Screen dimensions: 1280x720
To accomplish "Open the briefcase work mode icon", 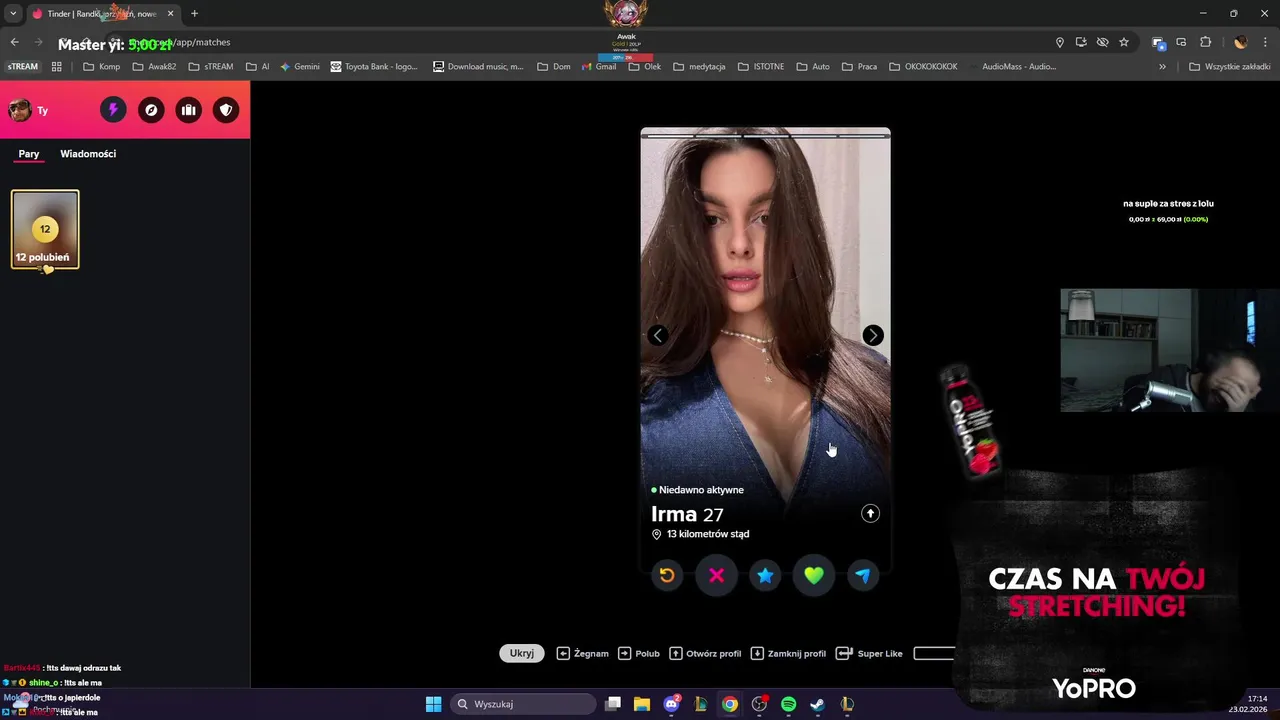I will tap(189, 110).
